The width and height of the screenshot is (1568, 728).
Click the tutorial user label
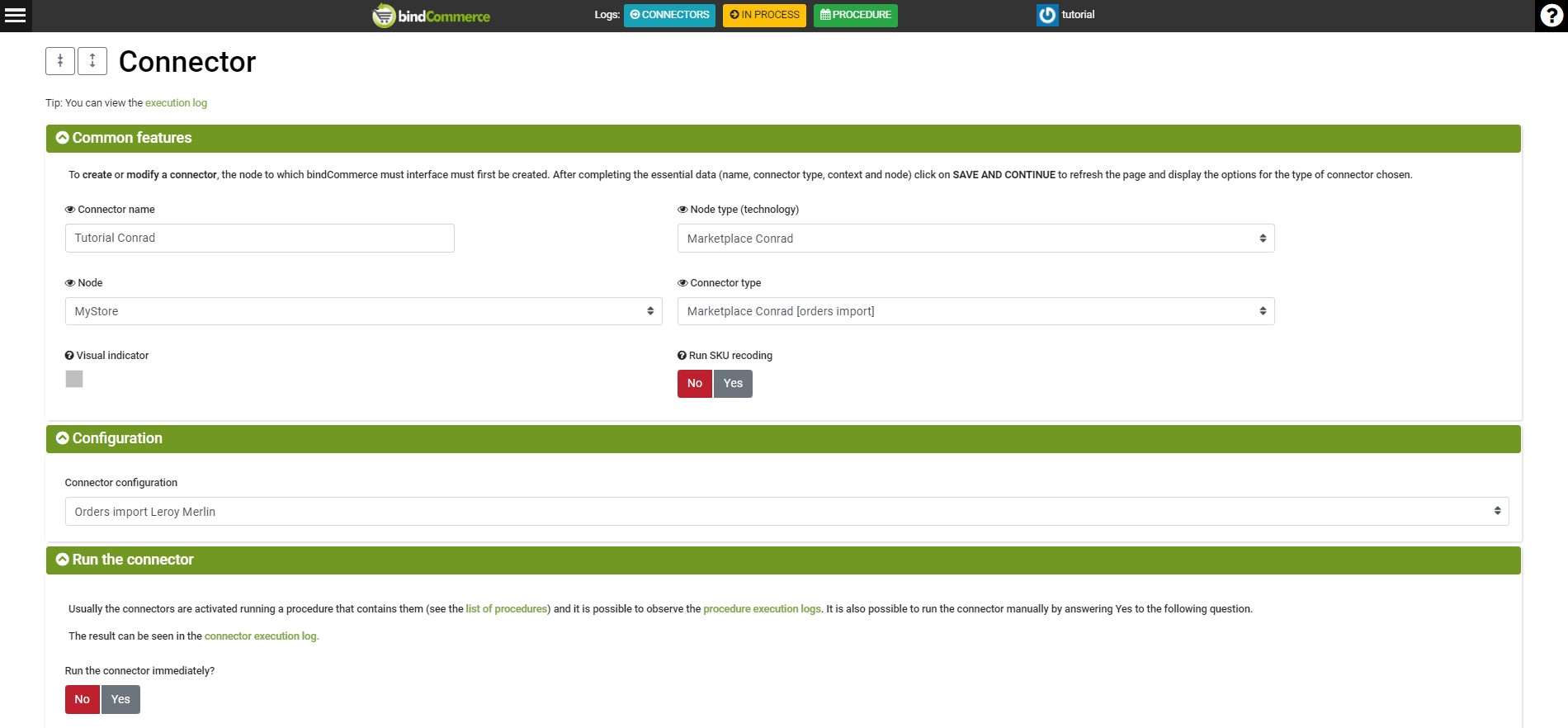coord(1078,15)
